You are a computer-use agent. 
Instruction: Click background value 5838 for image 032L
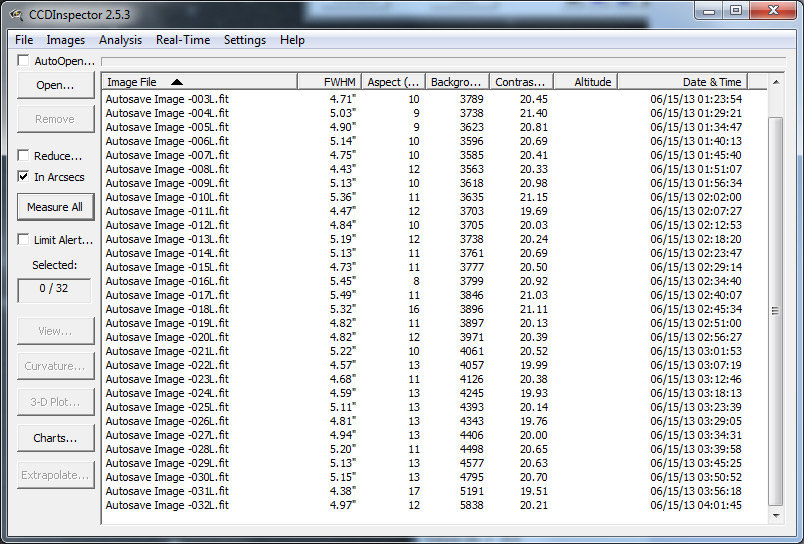click(x=472, y=505)
